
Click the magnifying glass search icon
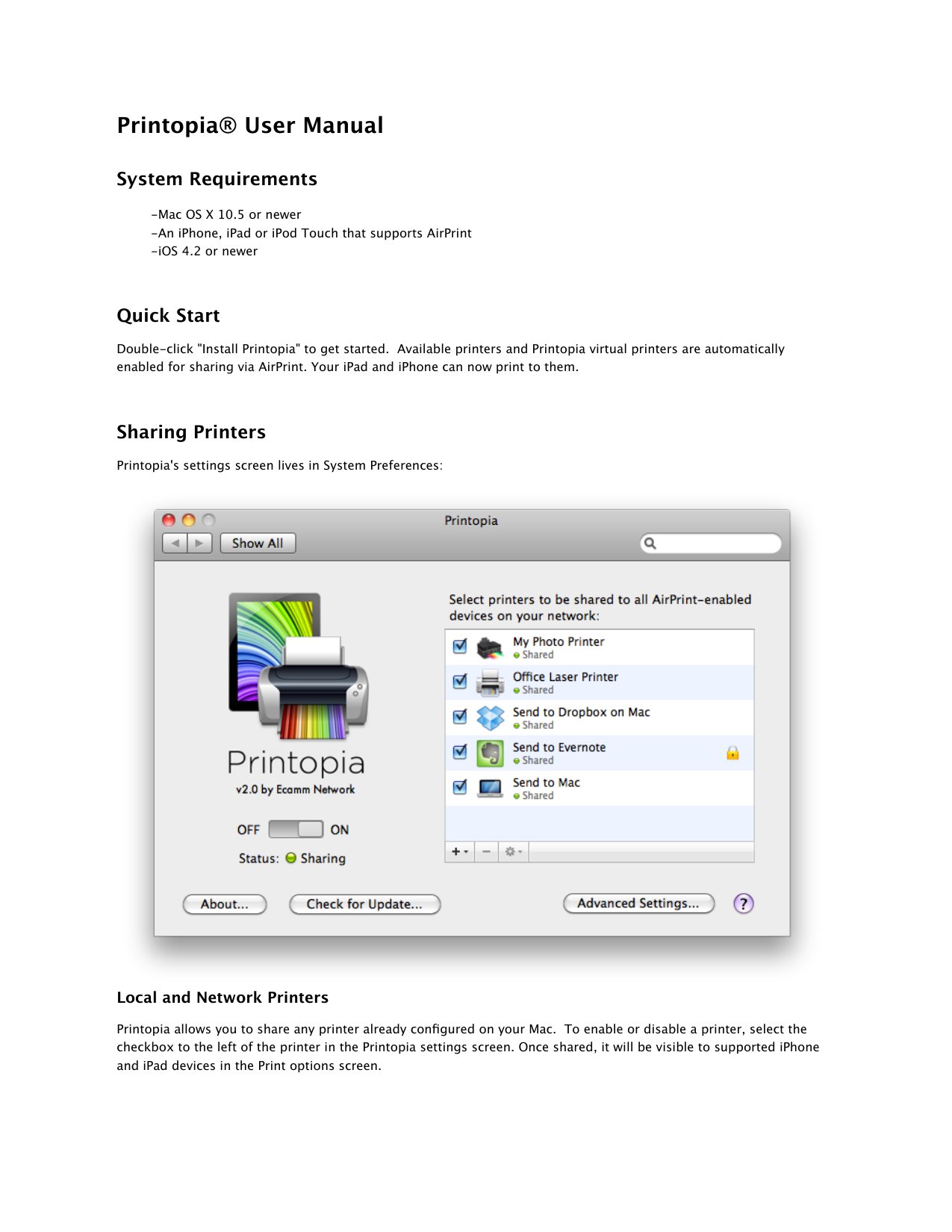(650, 544)
